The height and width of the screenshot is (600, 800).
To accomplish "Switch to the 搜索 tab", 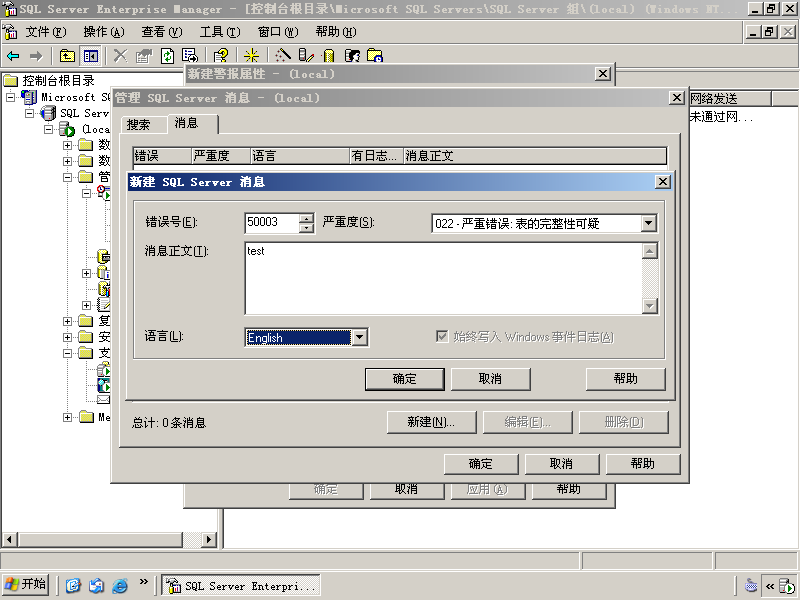I will [143, 125].
